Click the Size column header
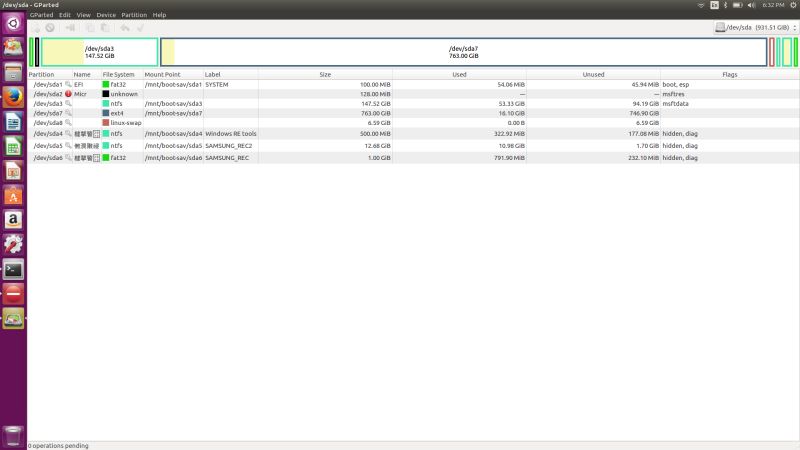 [325, 74]
